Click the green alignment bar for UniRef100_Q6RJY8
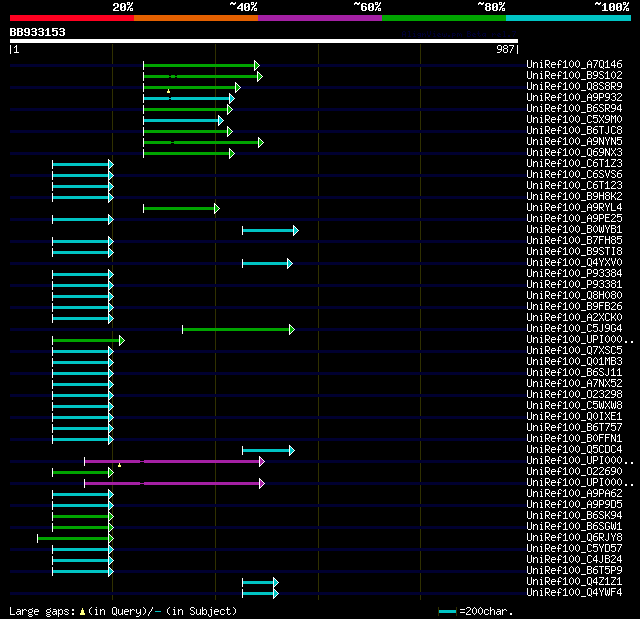The width and height of the screenshot is (640, 619). [x=75, y=539]
